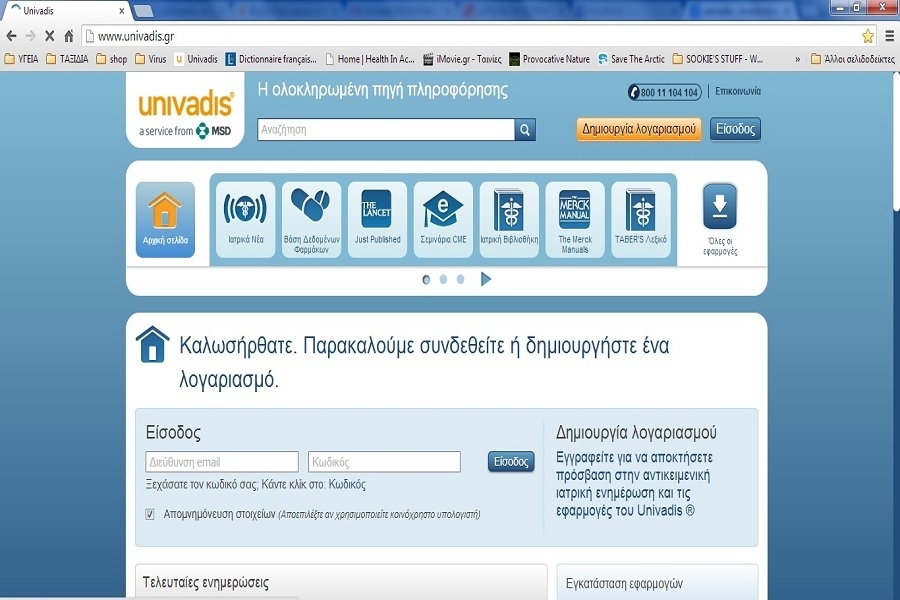Open the shop bookmarks folder
900x600 pixels.
tap(112, 59)
